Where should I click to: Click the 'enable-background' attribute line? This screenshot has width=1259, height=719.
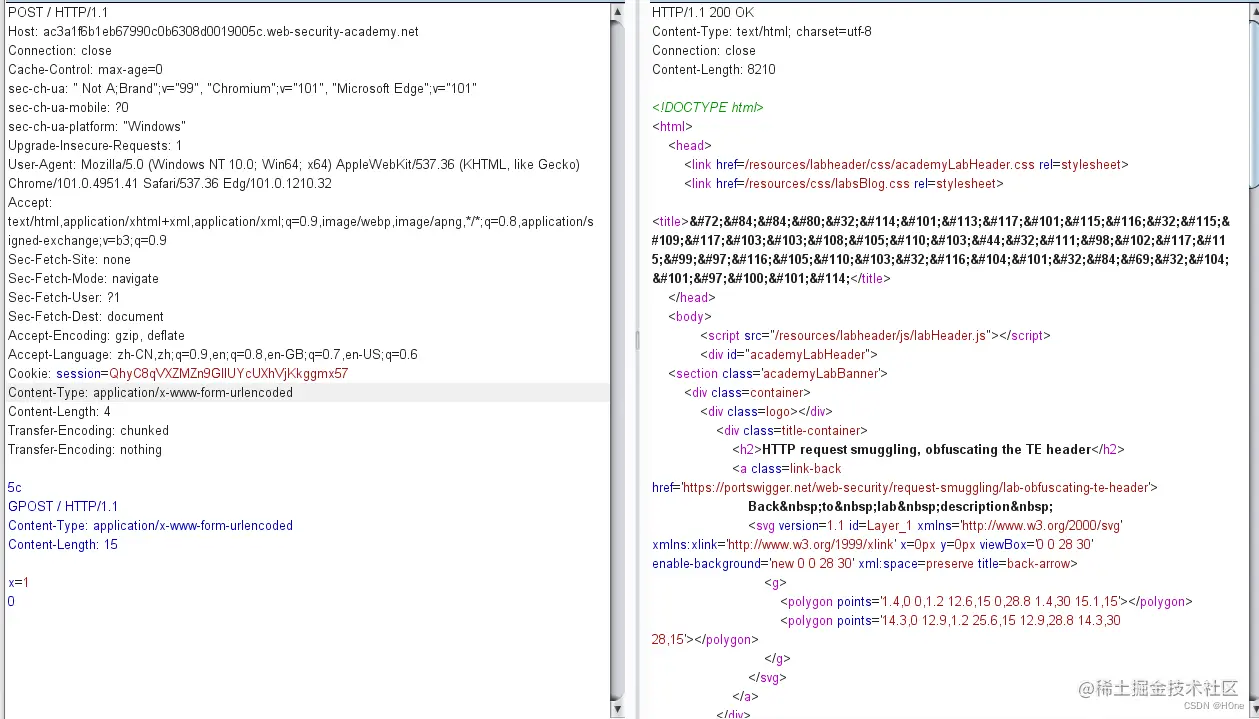pos(865,563)
